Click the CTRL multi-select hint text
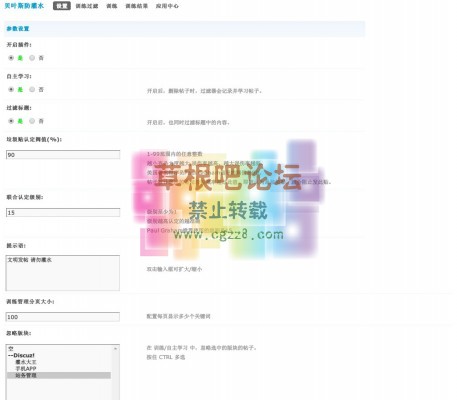457x400 pixels. pos(166,357)
